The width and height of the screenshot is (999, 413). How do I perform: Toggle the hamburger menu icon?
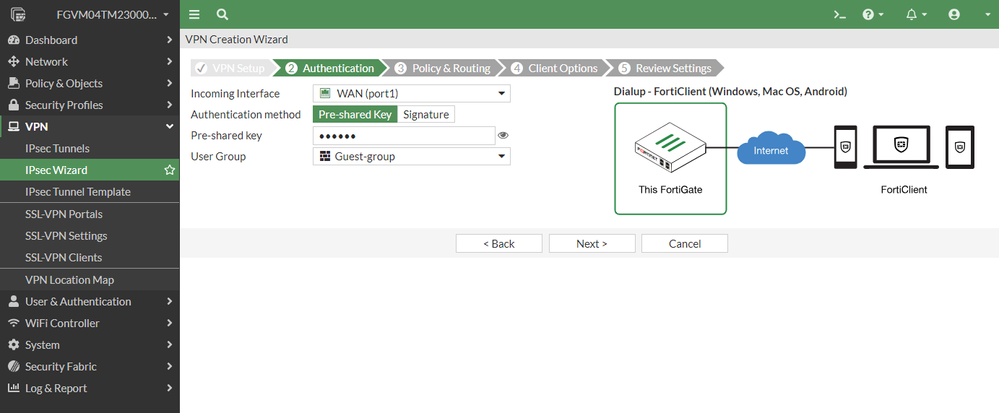(194, 15)
